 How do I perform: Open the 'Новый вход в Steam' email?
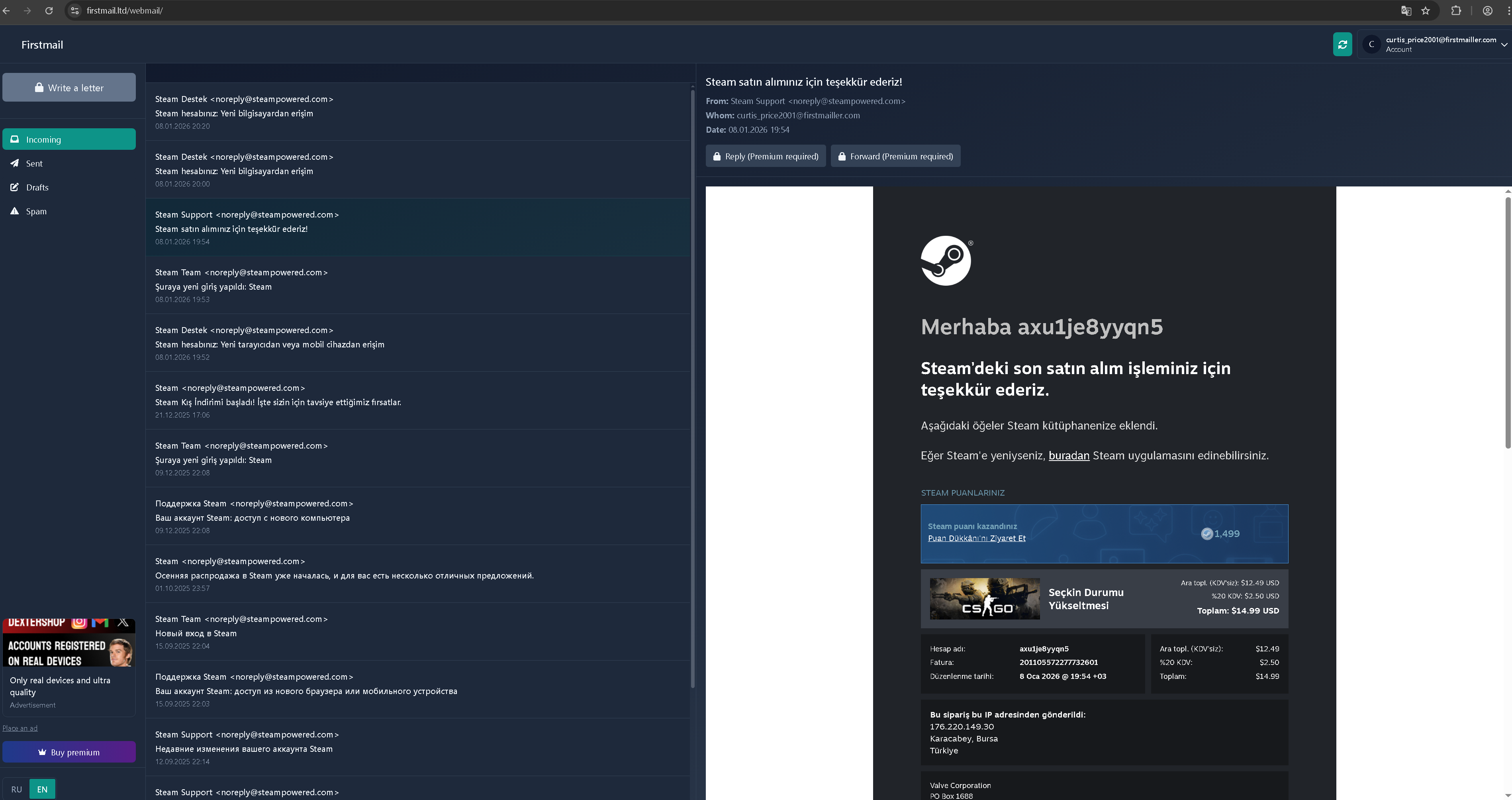[x=418, y=631]
